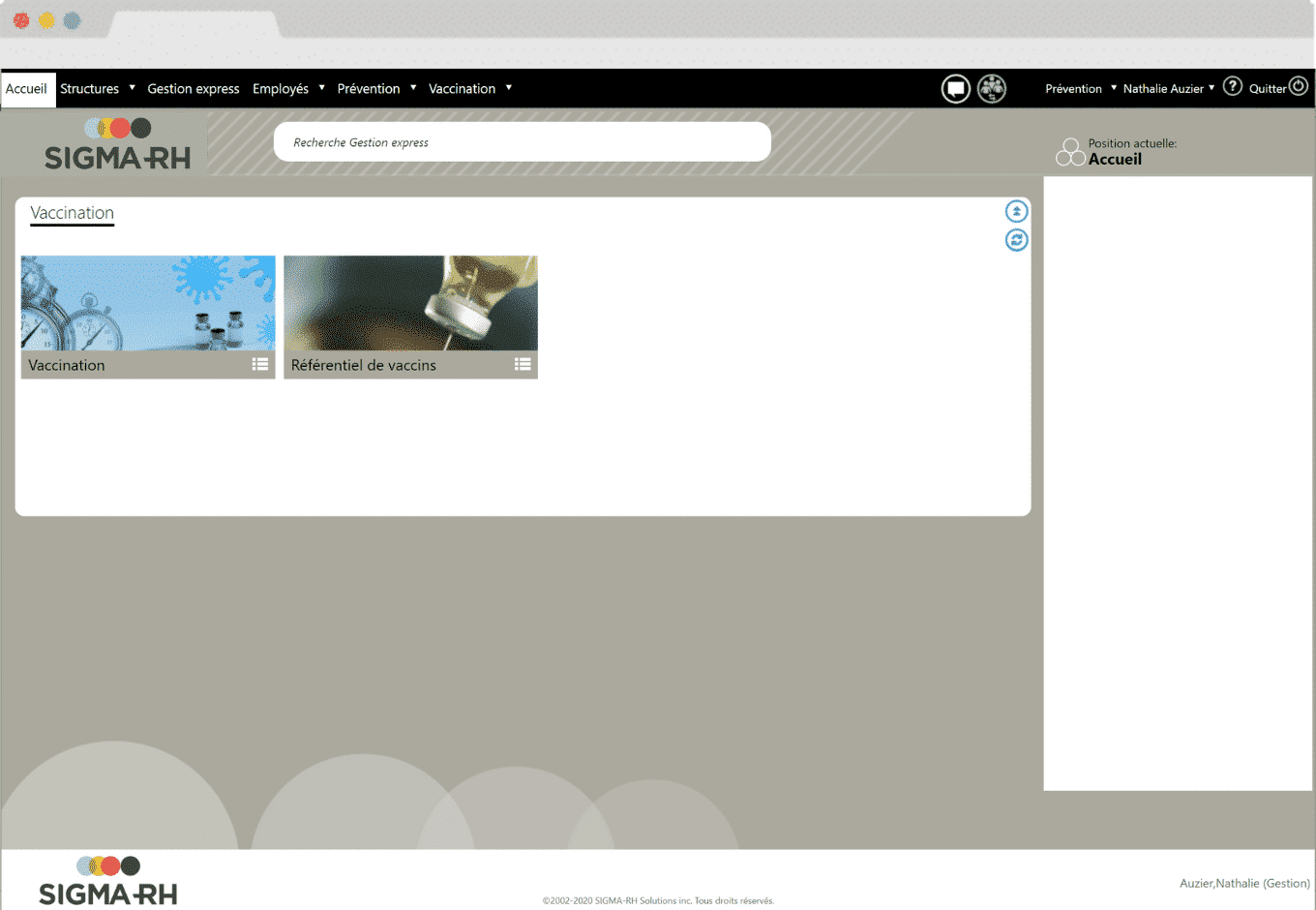The image size is (1316, 910).
Task: Open the Employés menu
Action: [281, 89]
